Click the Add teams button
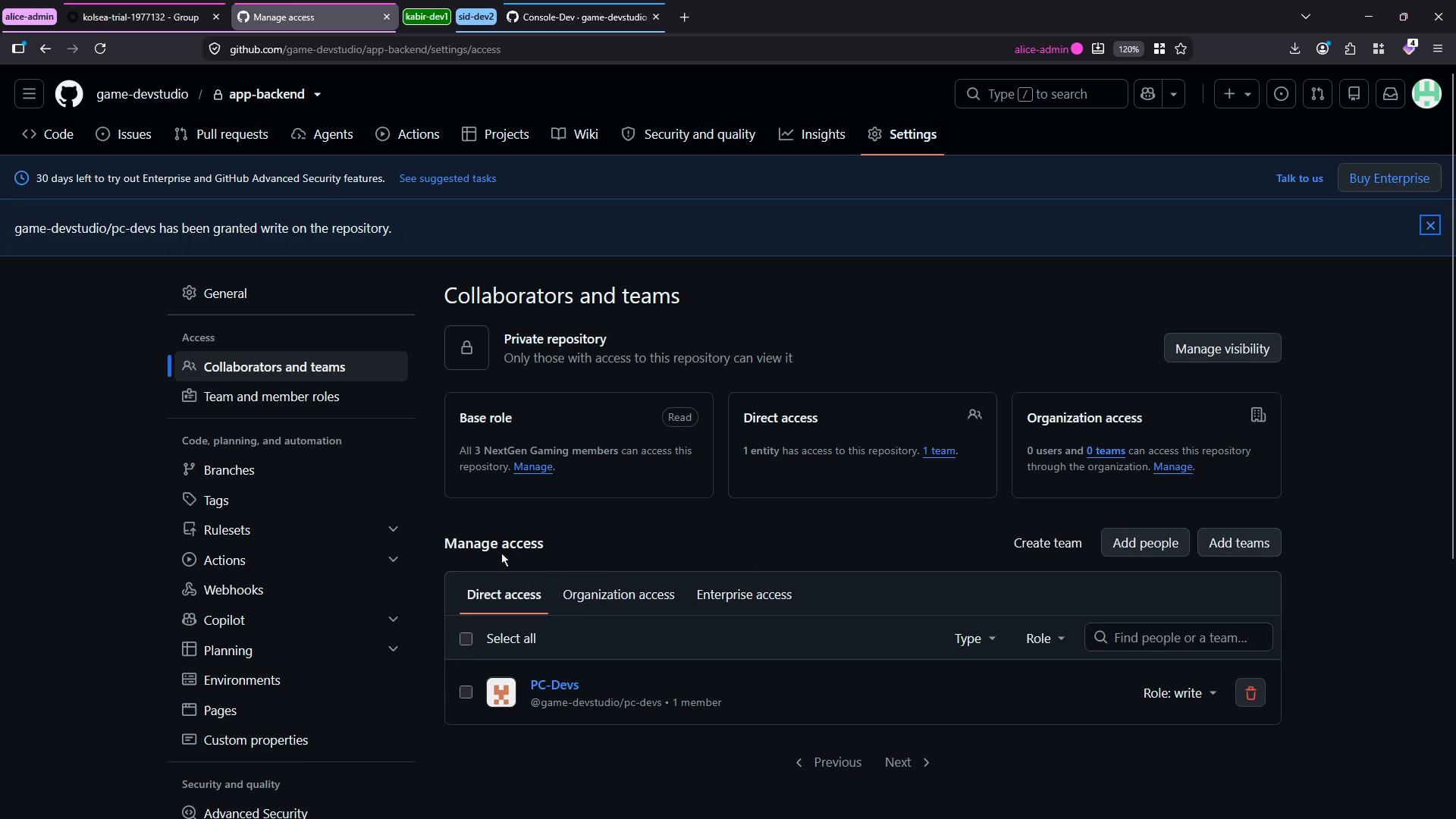Image resolution: width=1456 pixels, height=819 pixels. point(1238,543)
